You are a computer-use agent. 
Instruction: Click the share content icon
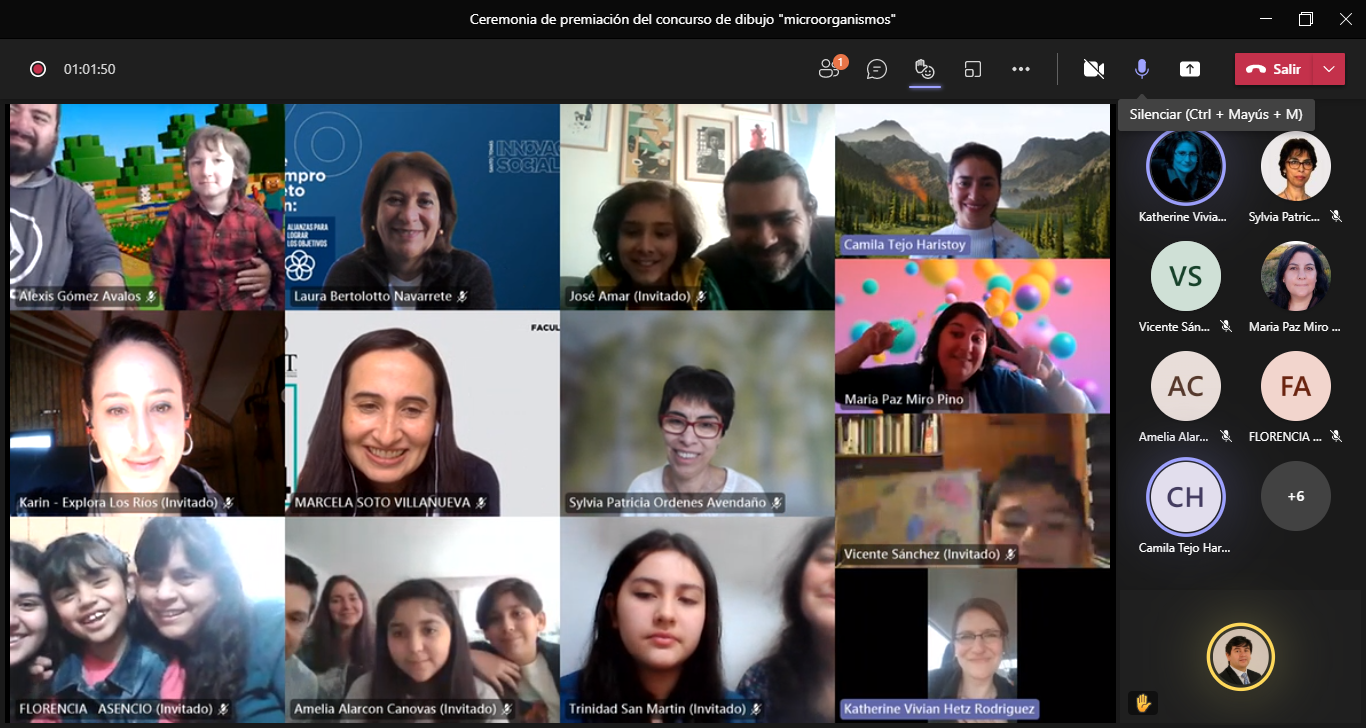(x=1189, y=69)
